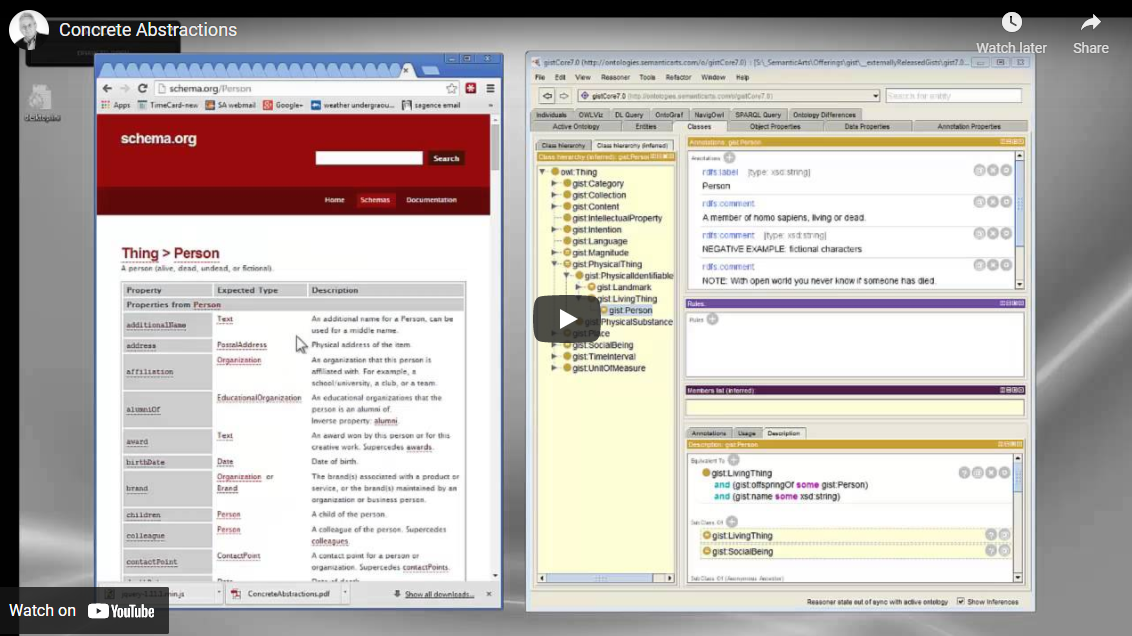Click the red extension icon in Chrome toolbar
1132x636 pixels.
click(x=471, y=88)
